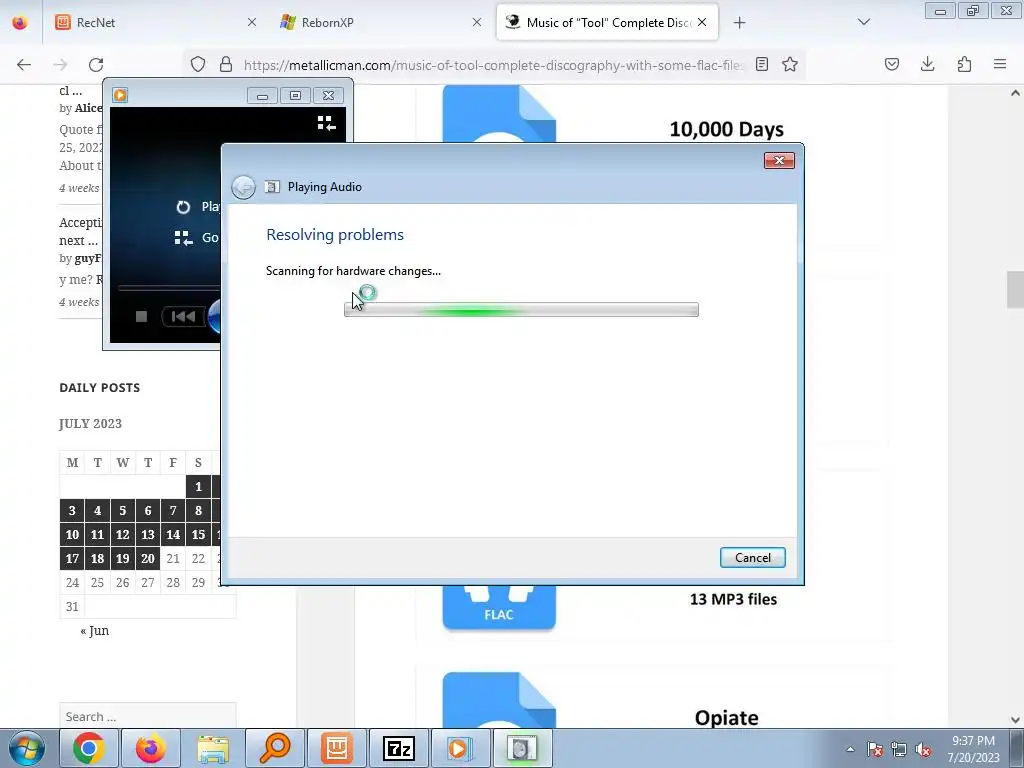1024x768 pixels.
Task: Close the Music of Tool tab
Action: 702,22
